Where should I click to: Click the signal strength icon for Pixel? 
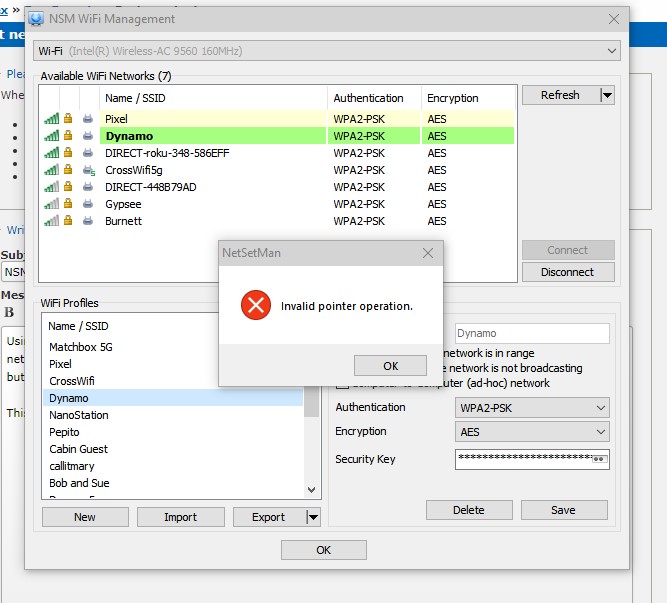pos(51,119)
